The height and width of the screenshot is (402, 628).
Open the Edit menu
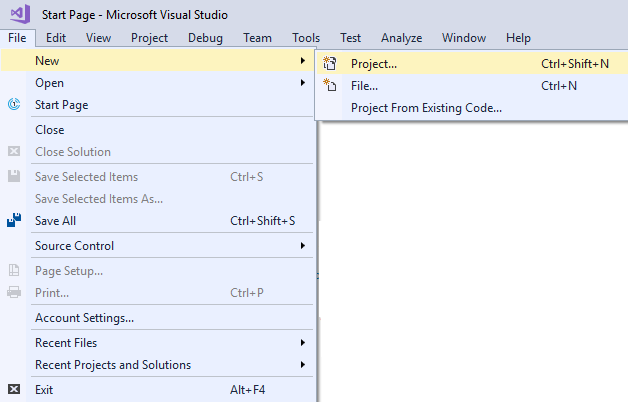[x=56, y=38]
